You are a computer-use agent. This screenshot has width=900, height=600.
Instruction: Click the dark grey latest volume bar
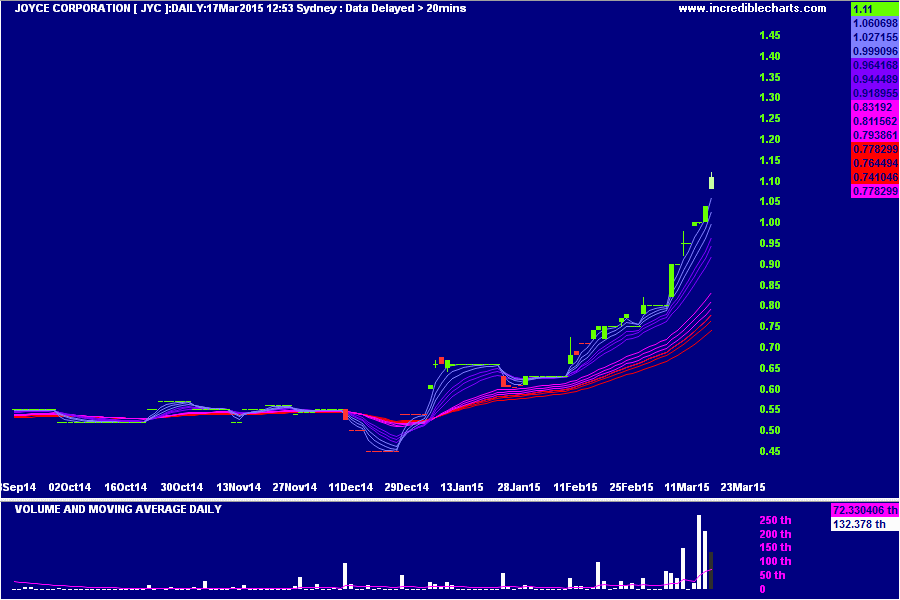(x=711, y=571)
